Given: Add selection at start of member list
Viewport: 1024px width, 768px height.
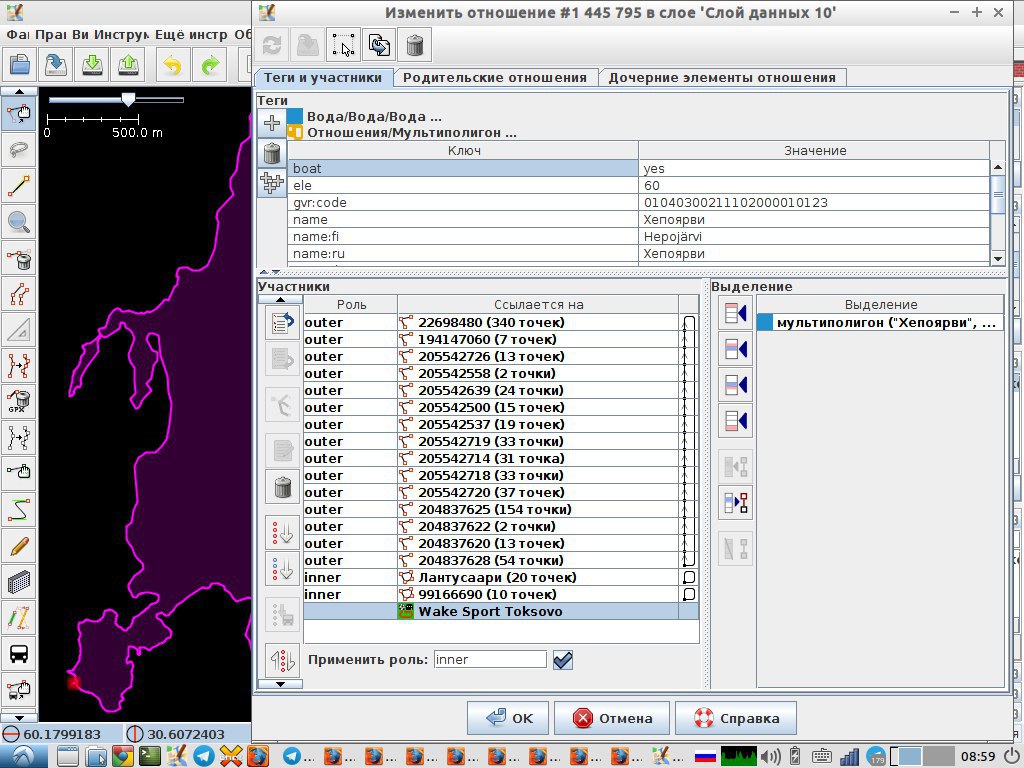Looking at the screenshot, I should click(735, 313).
